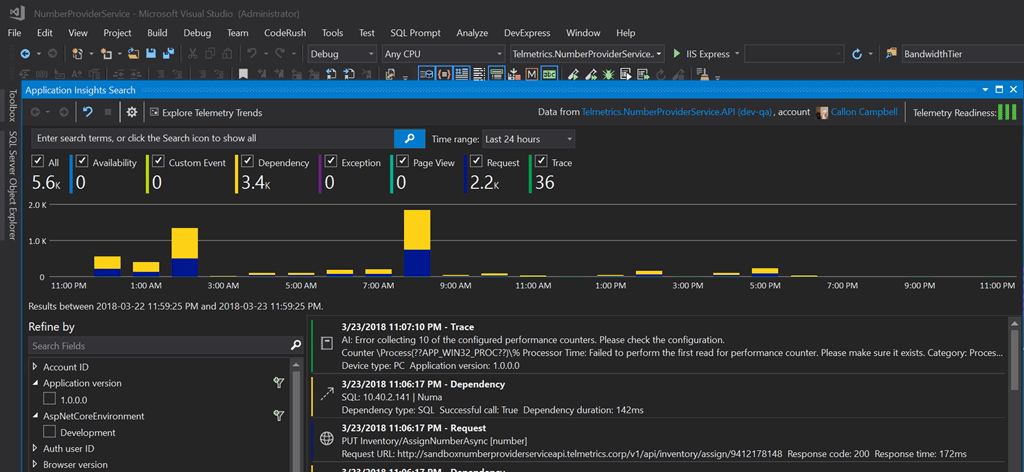Click the refresh arrow in Application Insights toolbar

(x=88, y=113)
